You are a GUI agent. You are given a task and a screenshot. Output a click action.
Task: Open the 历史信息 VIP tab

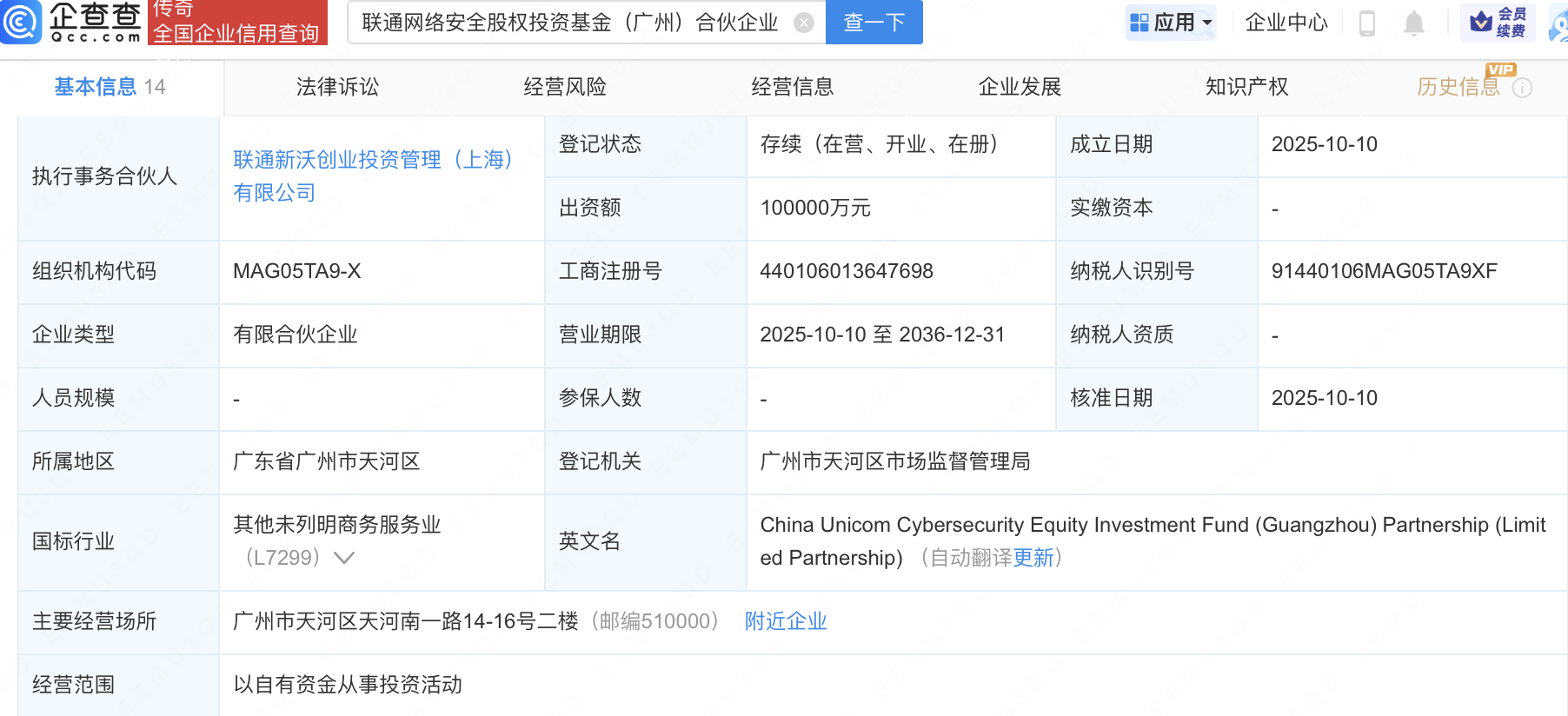tap(1458, 87)
